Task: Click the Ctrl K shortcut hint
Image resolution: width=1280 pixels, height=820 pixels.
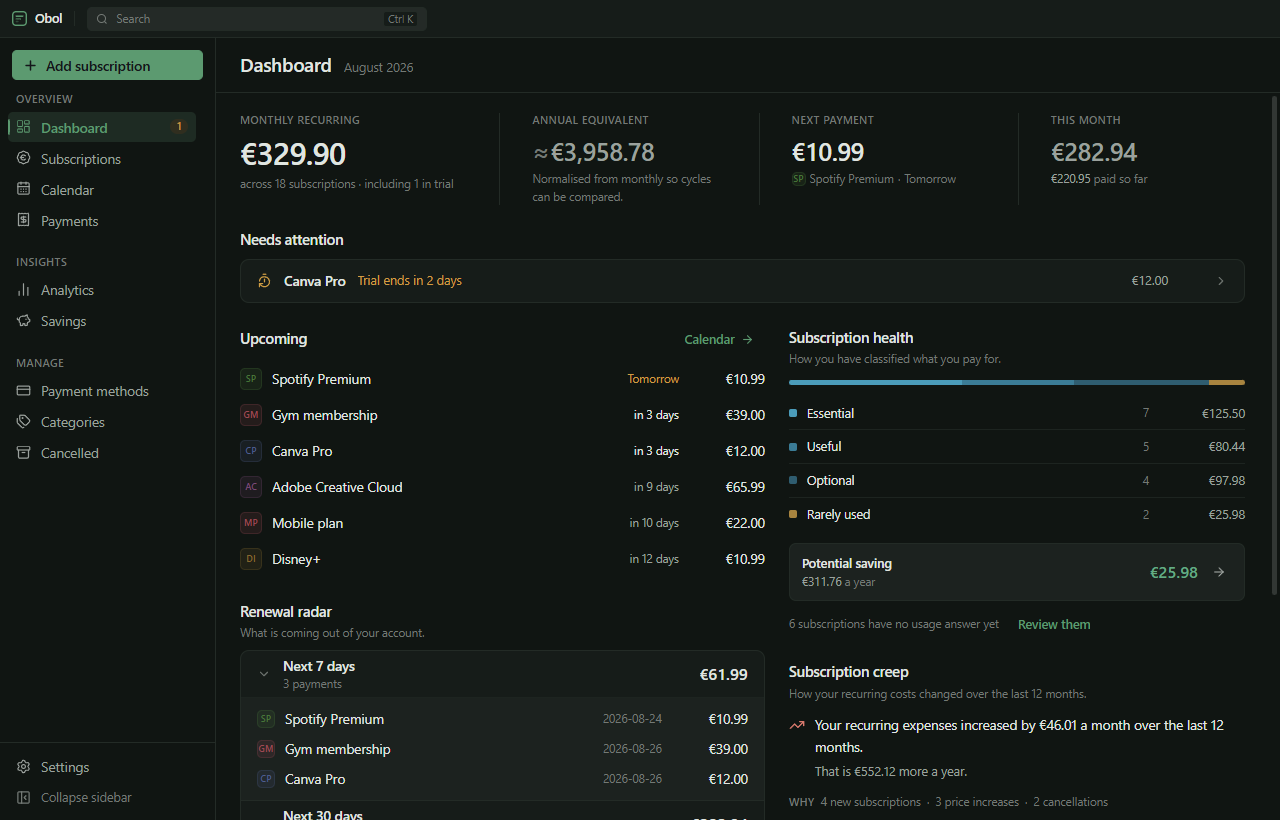Action: 400,19
